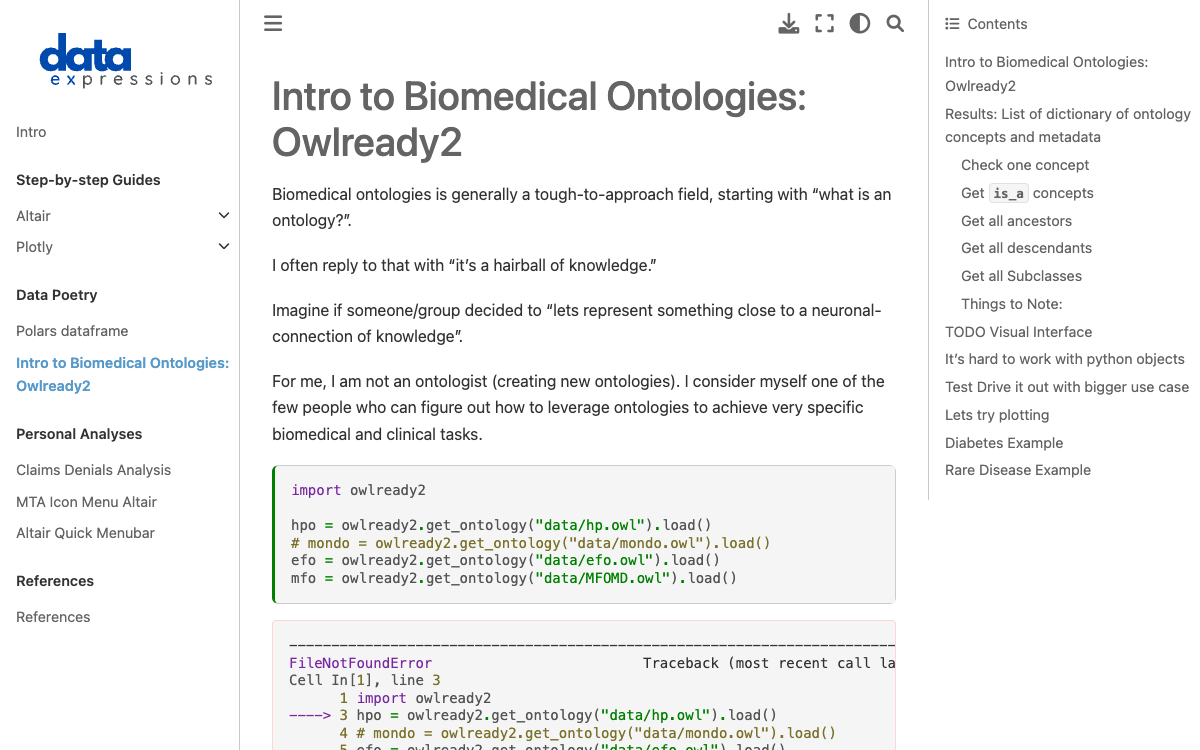Screen dimensions: 1200x750
Task: Click the Step-by-step Guides caption
Action: [88, 180]
